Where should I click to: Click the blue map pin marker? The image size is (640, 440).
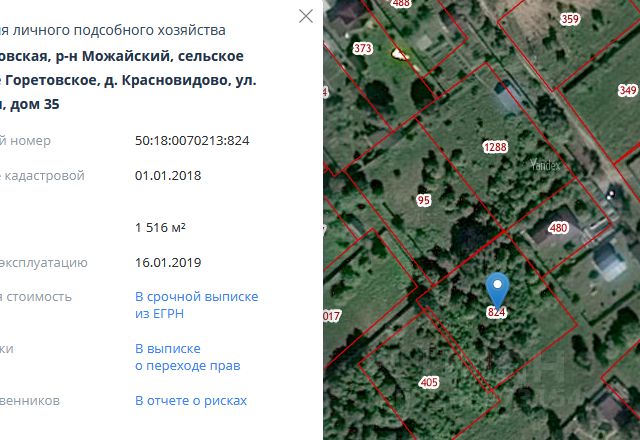497,289
